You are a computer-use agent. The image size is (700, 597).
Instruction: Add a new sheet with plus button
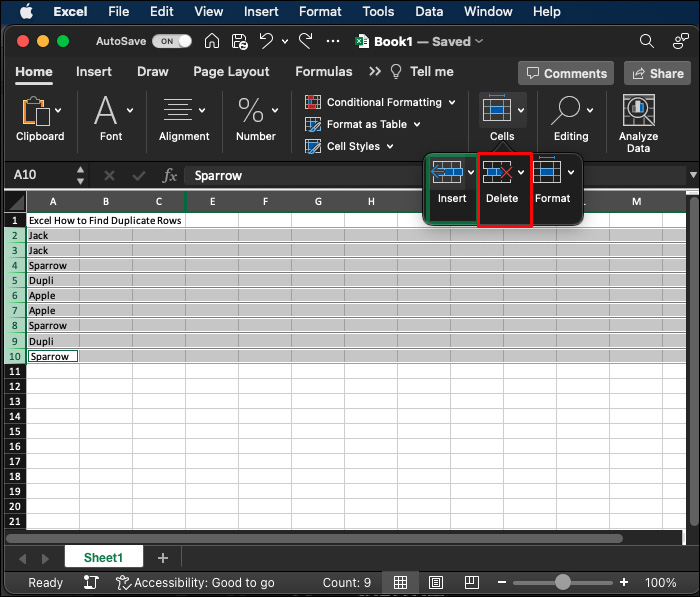(163, 557)
